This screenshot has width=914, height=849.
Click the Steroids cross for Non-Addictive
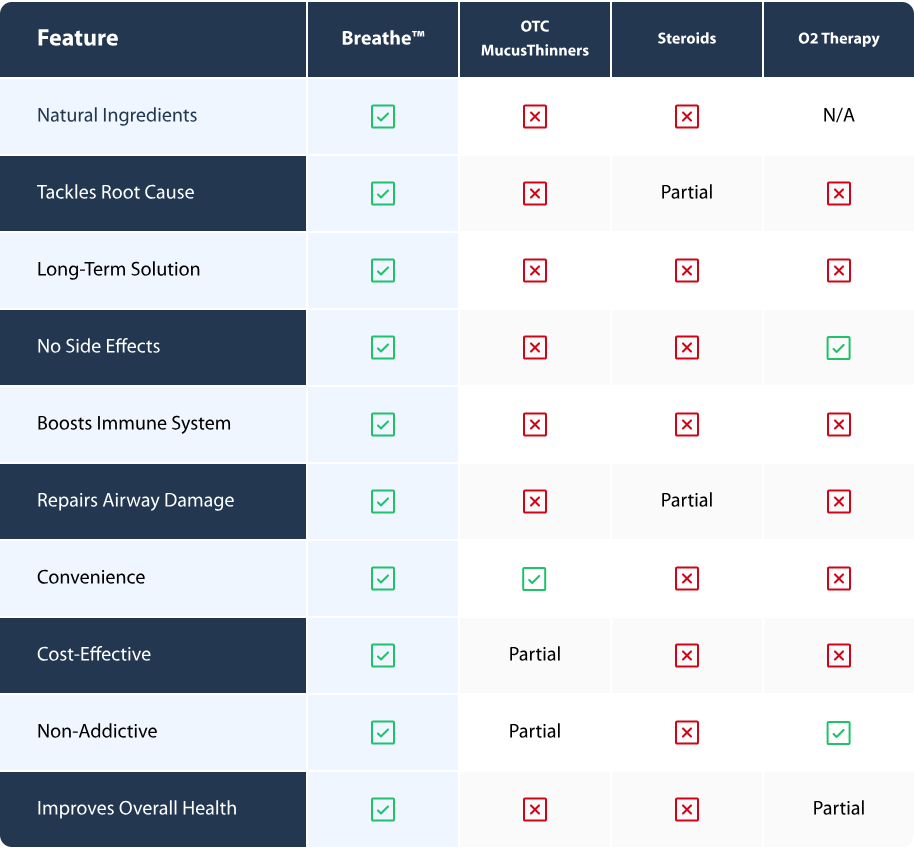687,732
